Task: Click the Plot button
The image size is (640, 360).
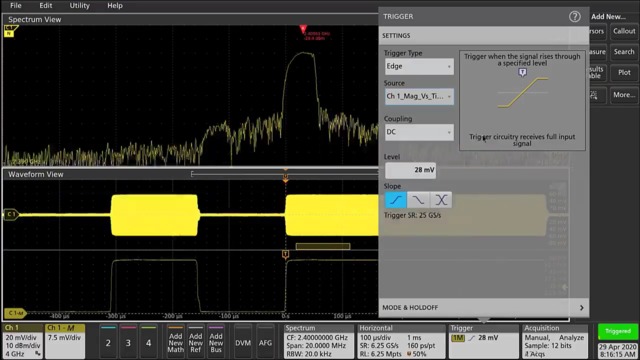Action: pos(624,73)
